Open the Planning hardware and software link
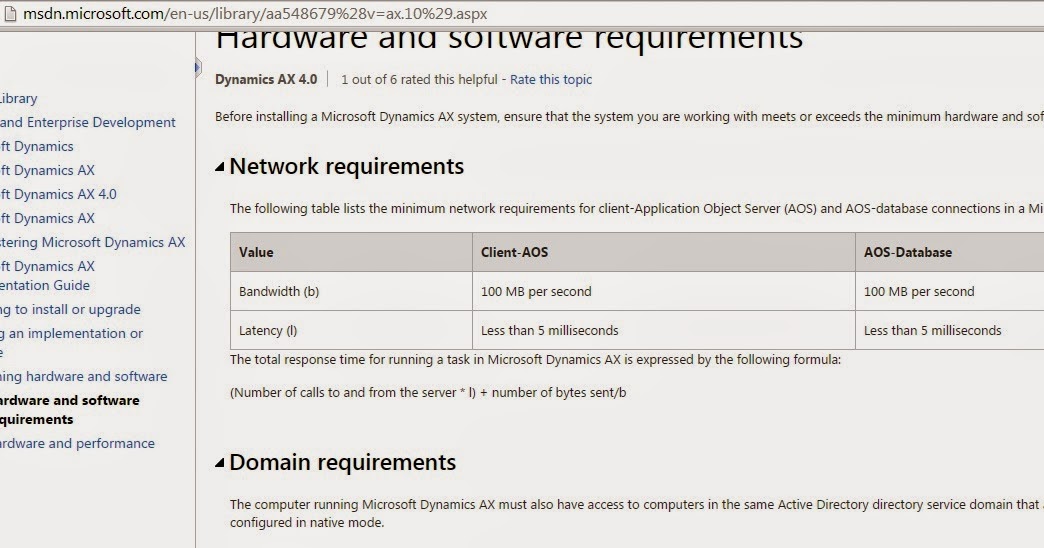The width and height of the screenshot is (1044, 548). pyautogui.click(x=84, y=376)
